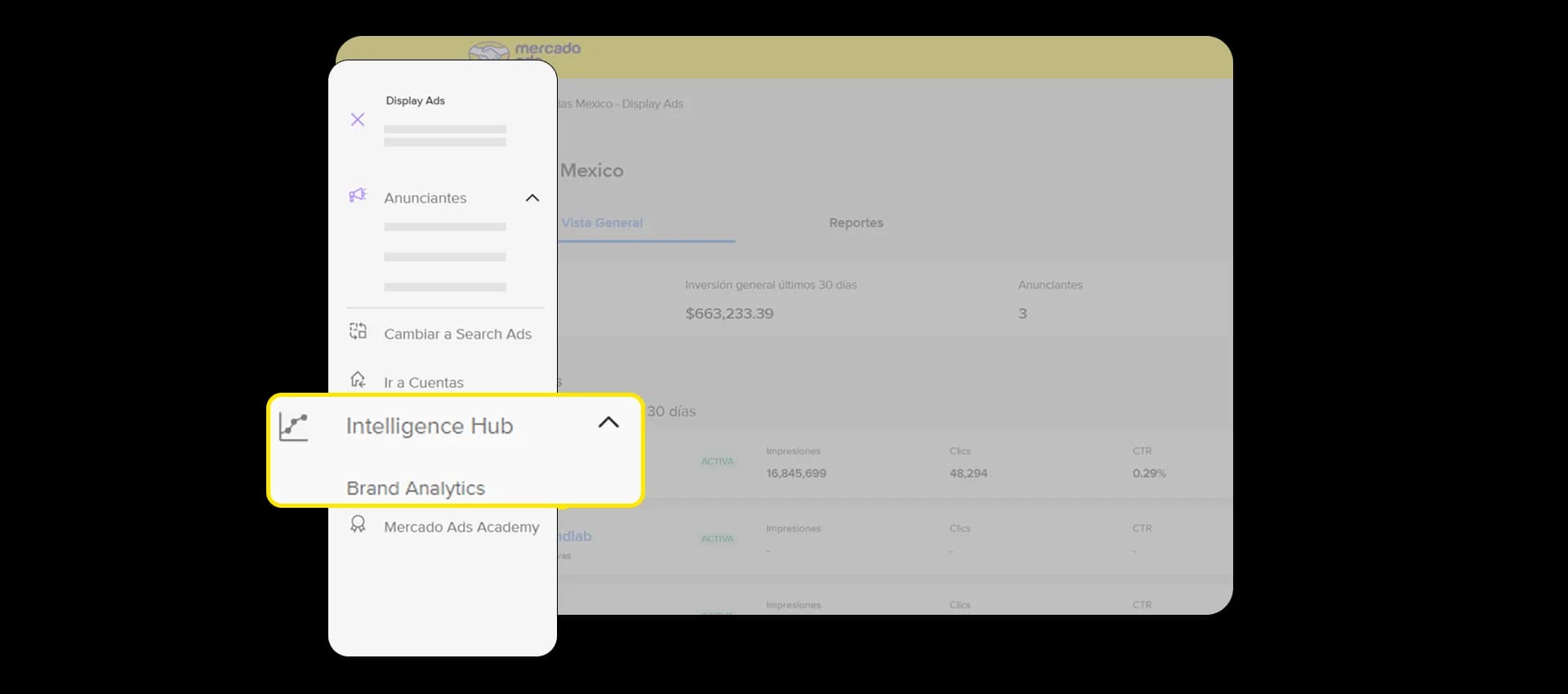Click the ACTIVA badge in the first campaign row
This screenshot has width=1568, height=694.
pyautogui.click(x=717, y=461)
